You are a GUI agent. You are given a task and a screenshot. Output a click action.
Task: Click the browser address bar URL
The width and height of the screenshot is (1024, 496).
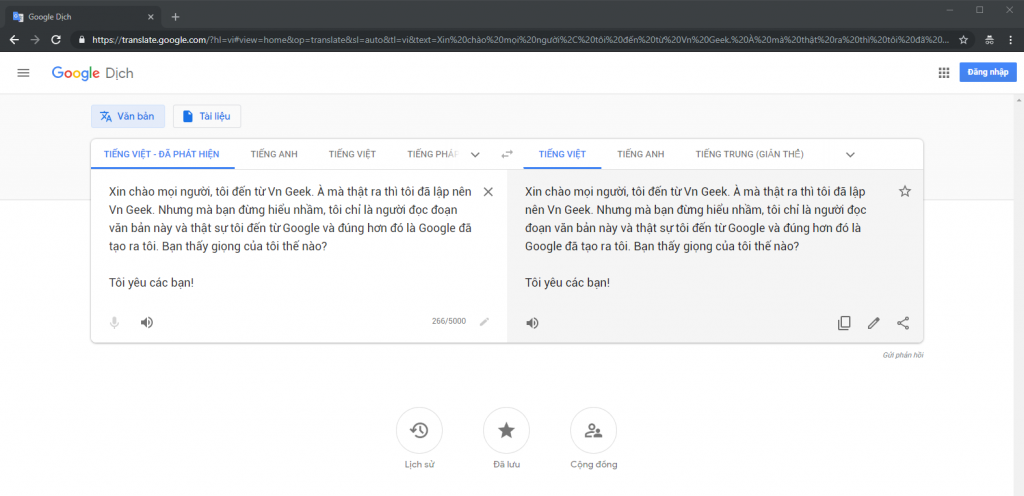pos(520,39)
